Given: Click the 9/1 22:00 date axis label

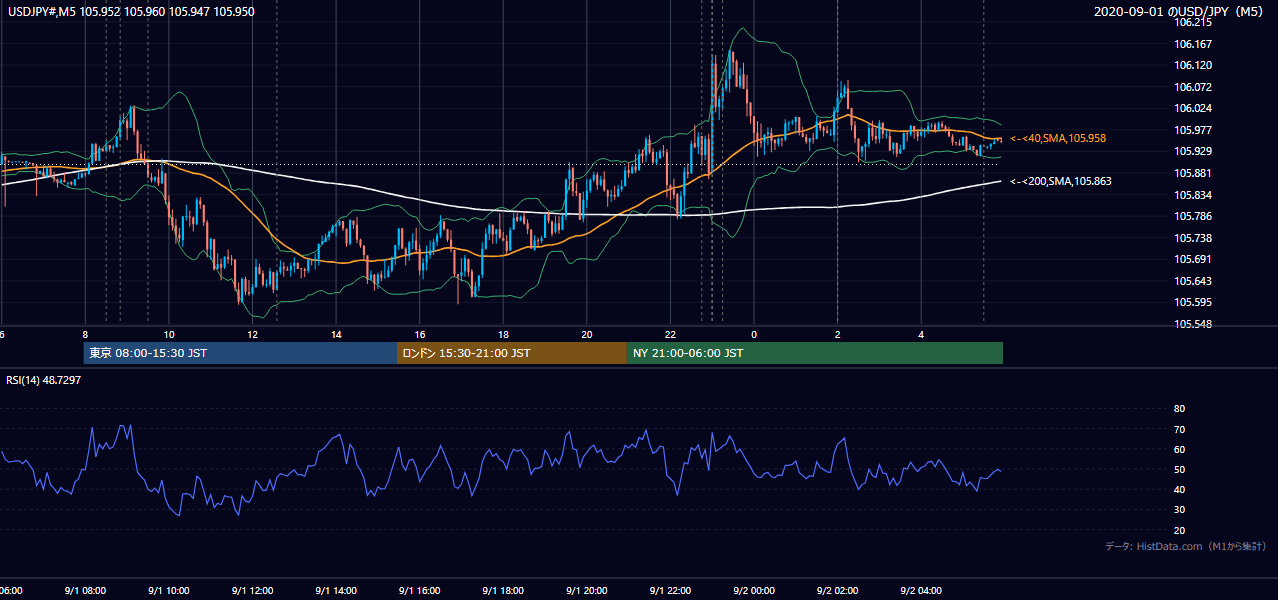Looking at the screenshot, I should [x=670, y=591].
